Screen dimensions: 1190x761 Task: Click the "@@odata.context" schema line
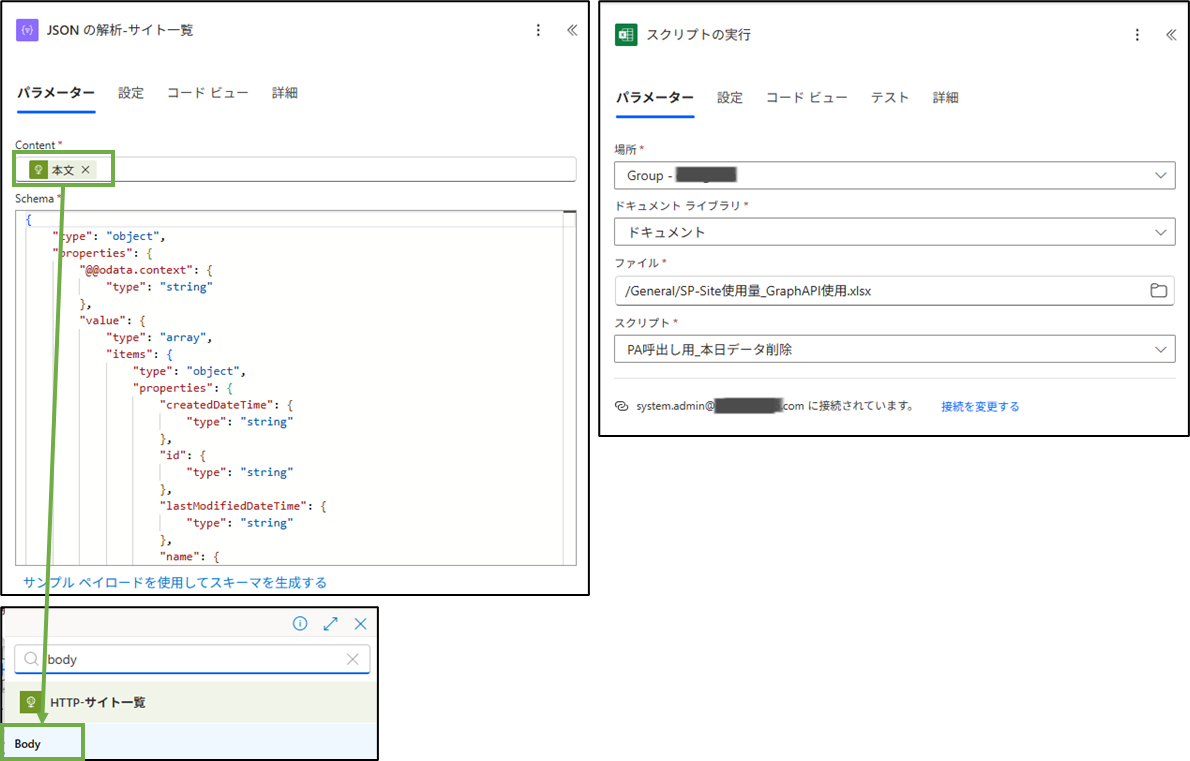tap(146, 269)
